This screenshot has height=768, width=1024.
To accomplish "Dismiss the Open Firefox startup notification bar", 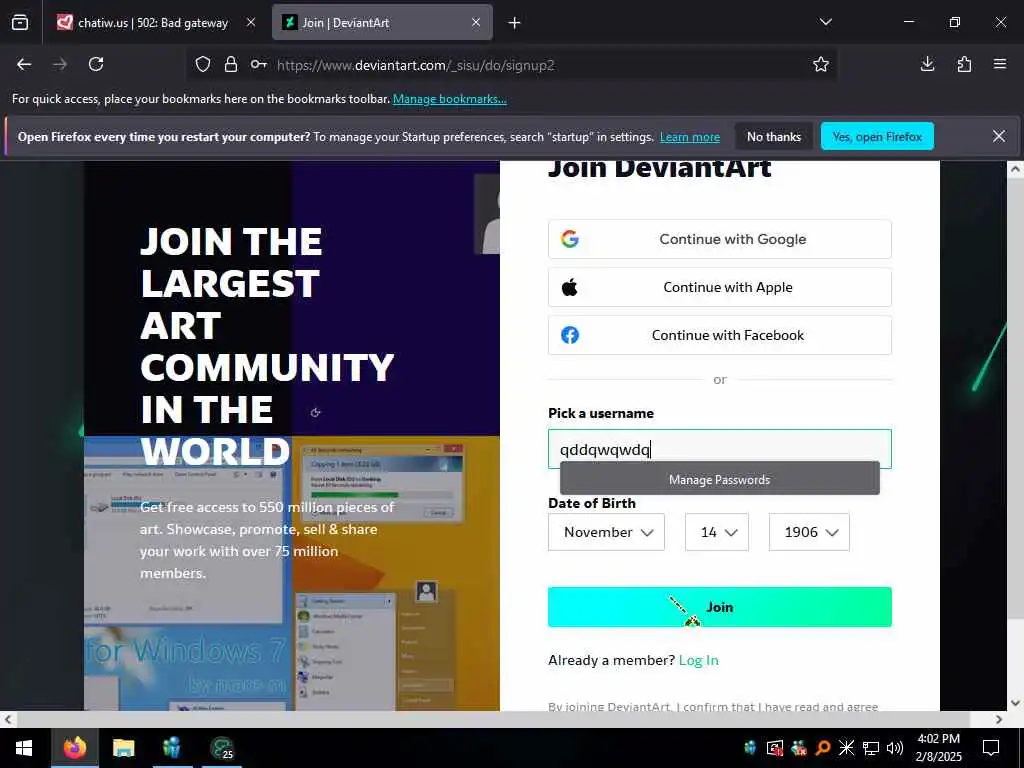I will [999, 136].
